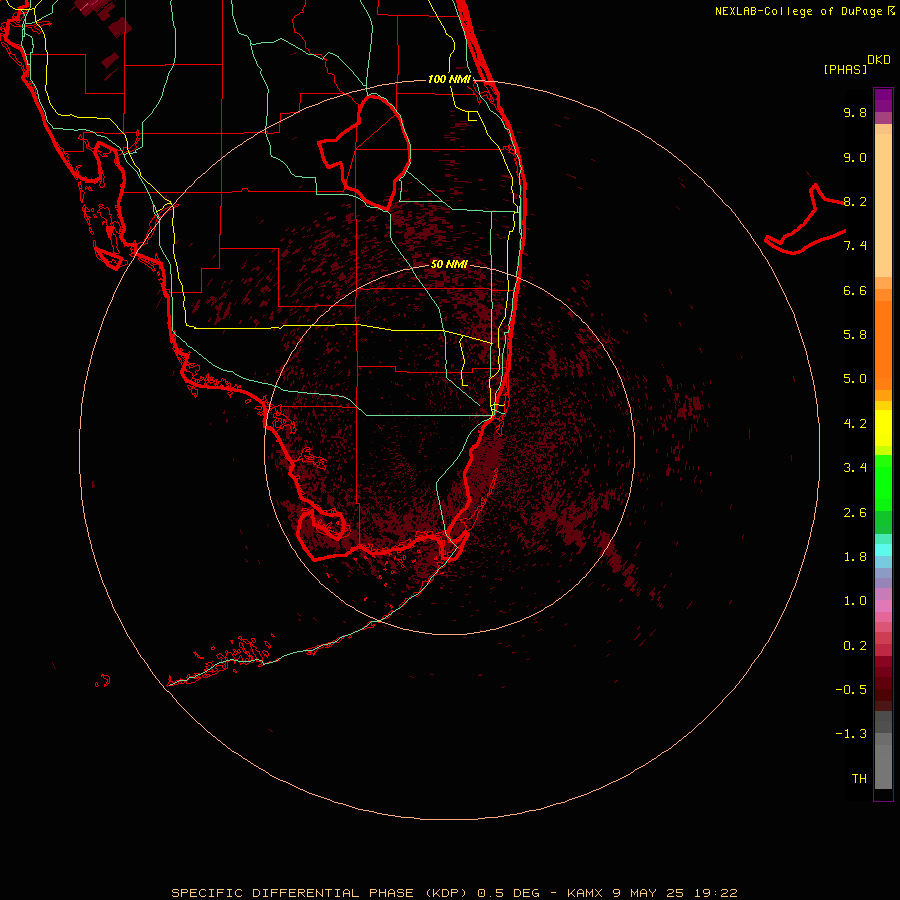Click the 7.4 scale value
Image resolution: width=900 pixels, height=900 pixels.
(x=855, y=246)
